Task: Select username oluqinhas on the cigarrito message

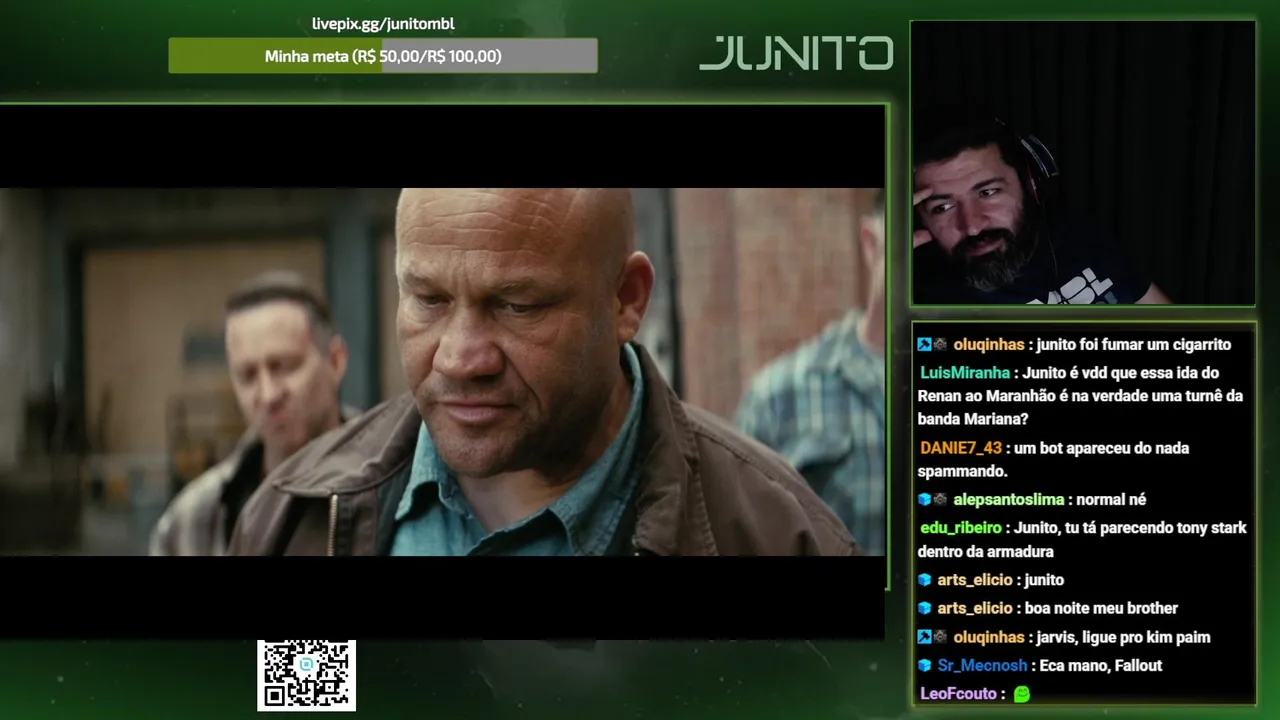Action: pos(989,344)
